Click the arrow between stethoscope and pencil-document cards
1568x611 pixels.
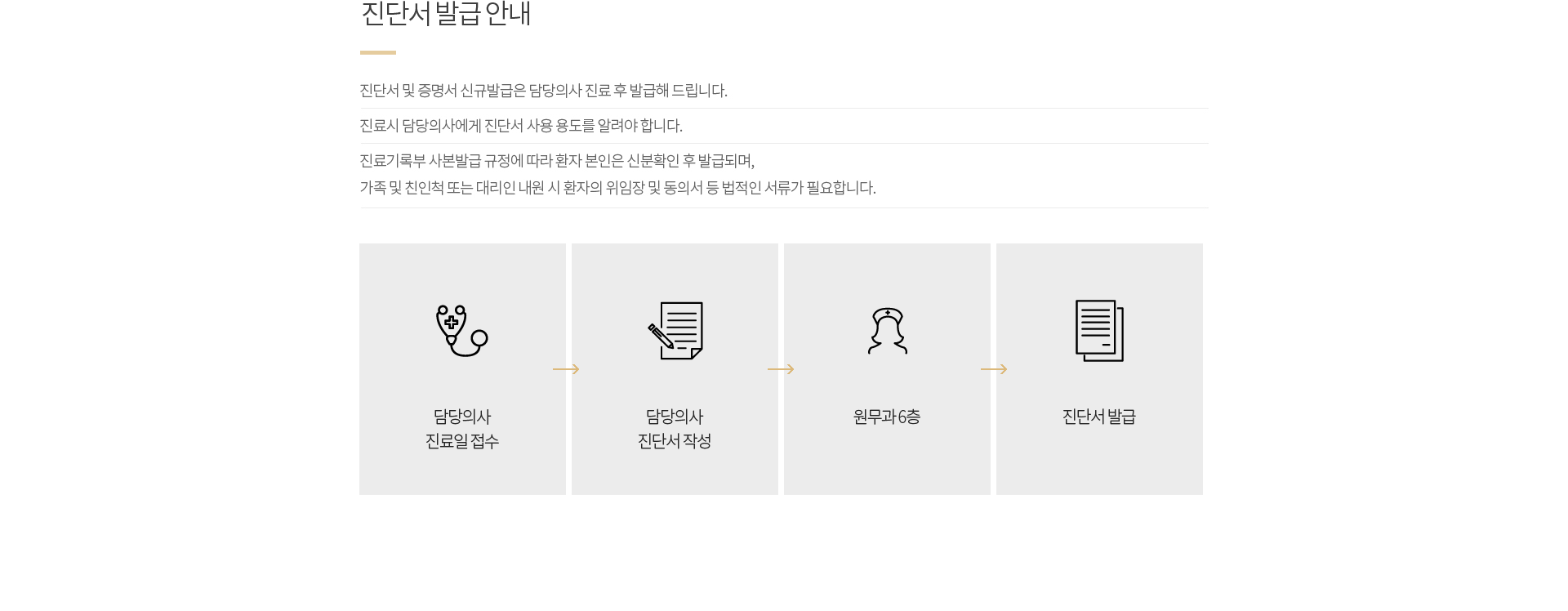tap(566, 369)
